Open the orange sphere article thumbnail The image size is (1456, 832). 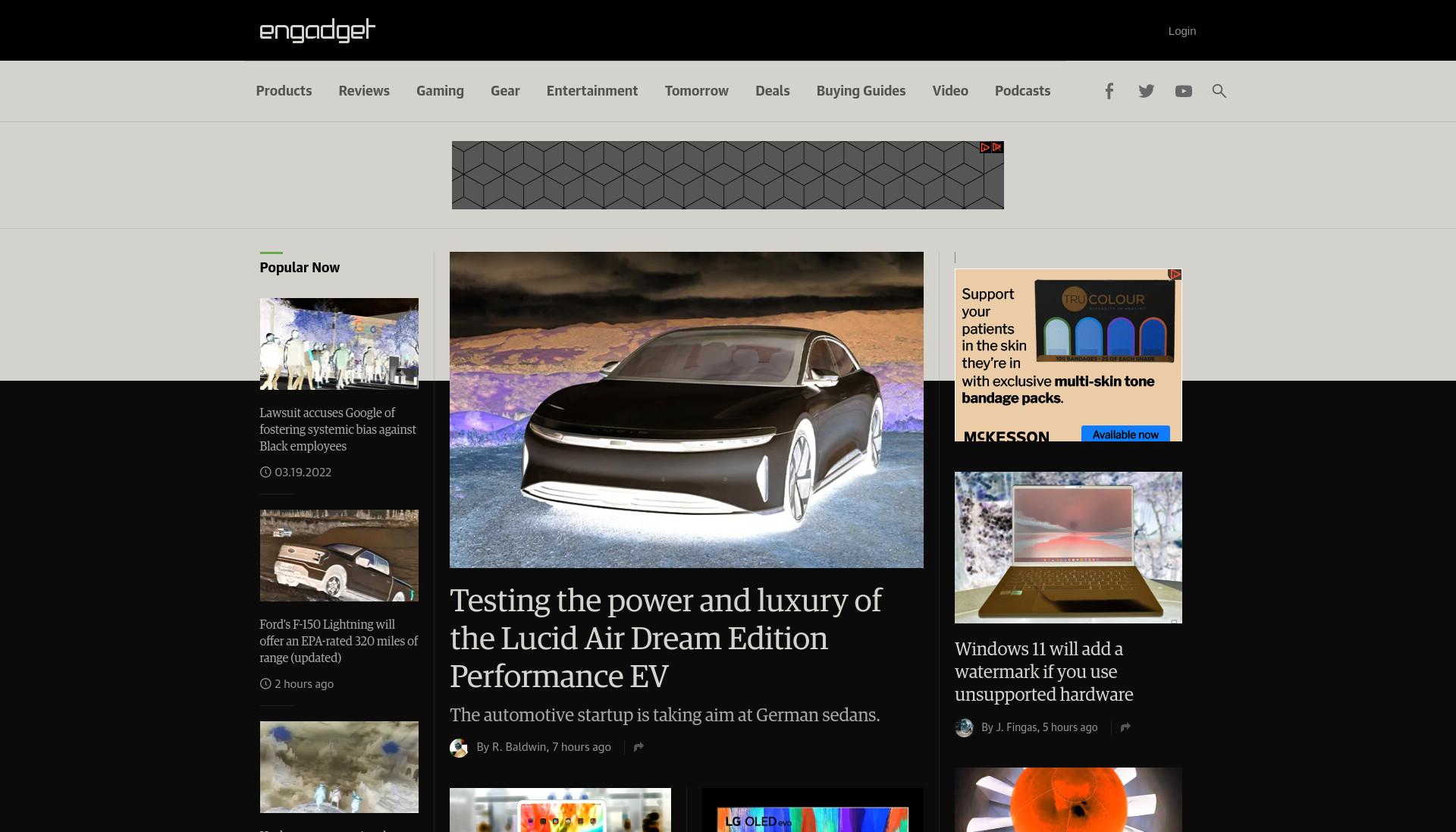click(x=1068, y=799)
